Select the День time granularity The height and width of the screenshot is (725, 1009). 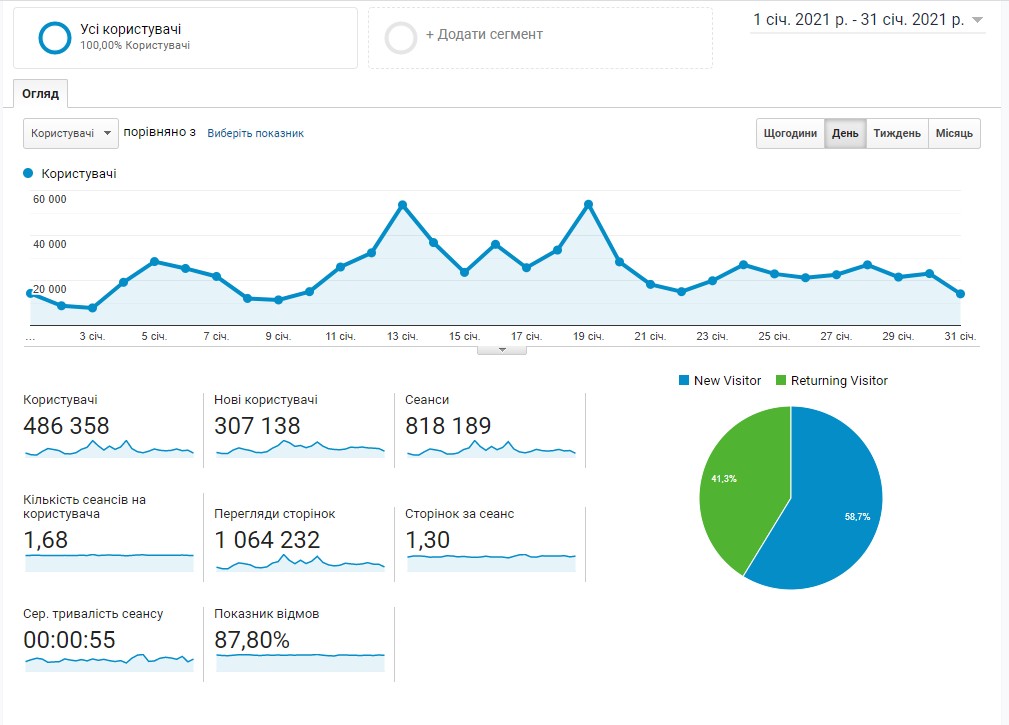tap(845, 134)
